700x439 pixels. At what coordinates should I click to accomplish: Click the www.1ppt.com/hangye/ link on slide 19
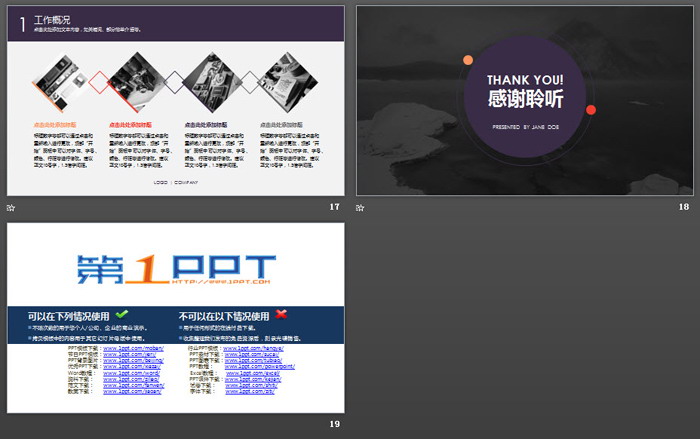click(x=253, y=348)
